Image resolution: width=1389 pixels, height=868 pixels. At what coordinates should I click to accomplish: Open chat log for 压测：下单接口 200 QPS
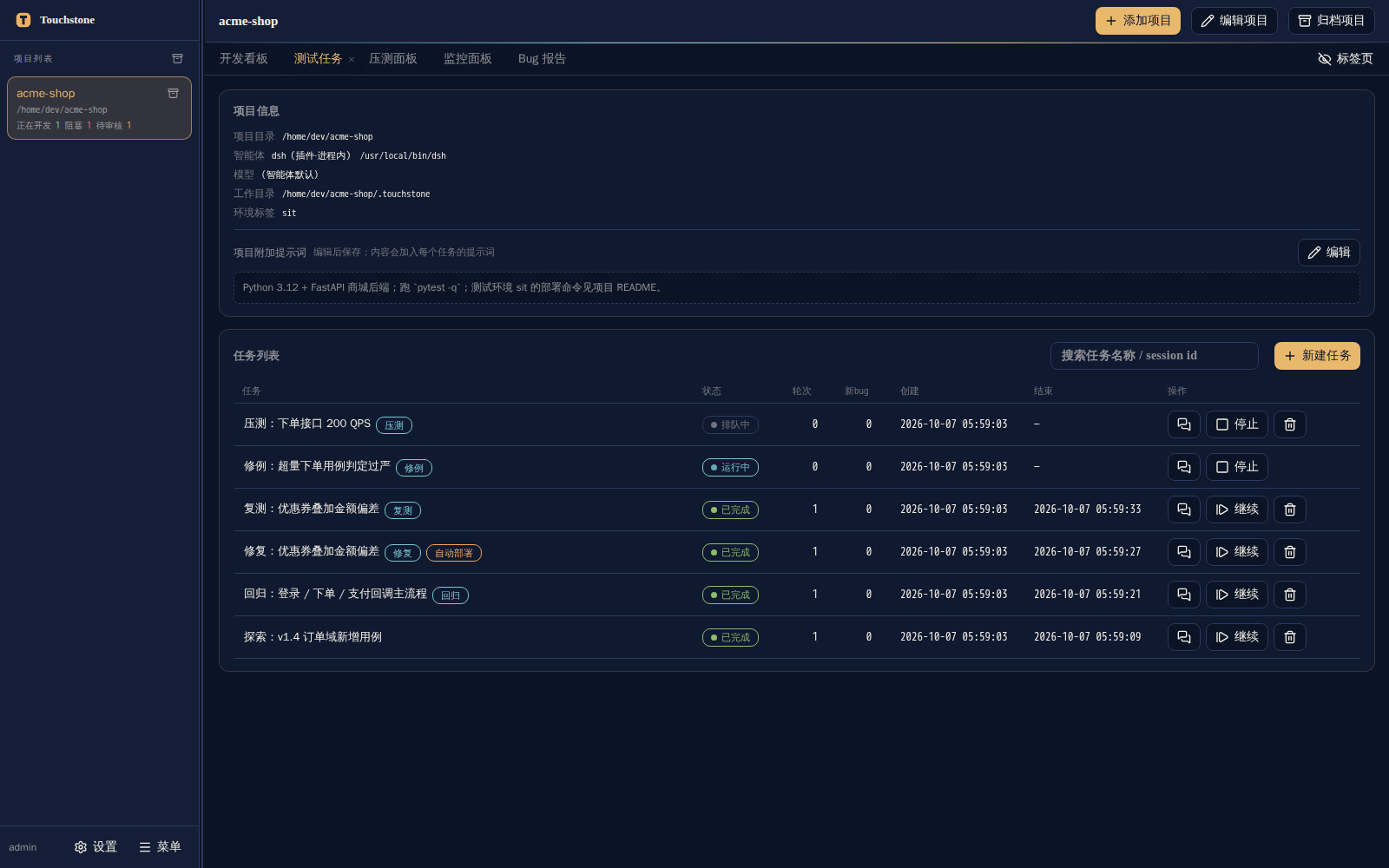pyautogui.click(x=1183, y=424)
